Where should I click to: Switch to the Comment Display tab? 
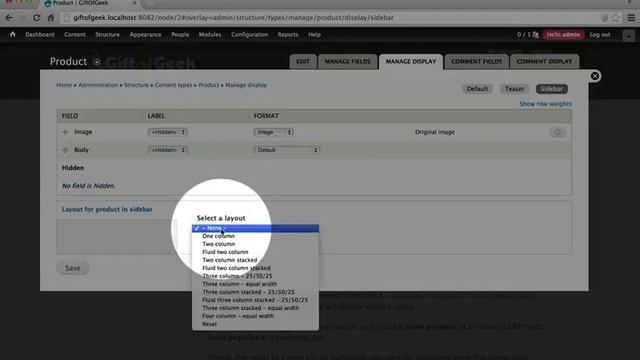(544, 62)
